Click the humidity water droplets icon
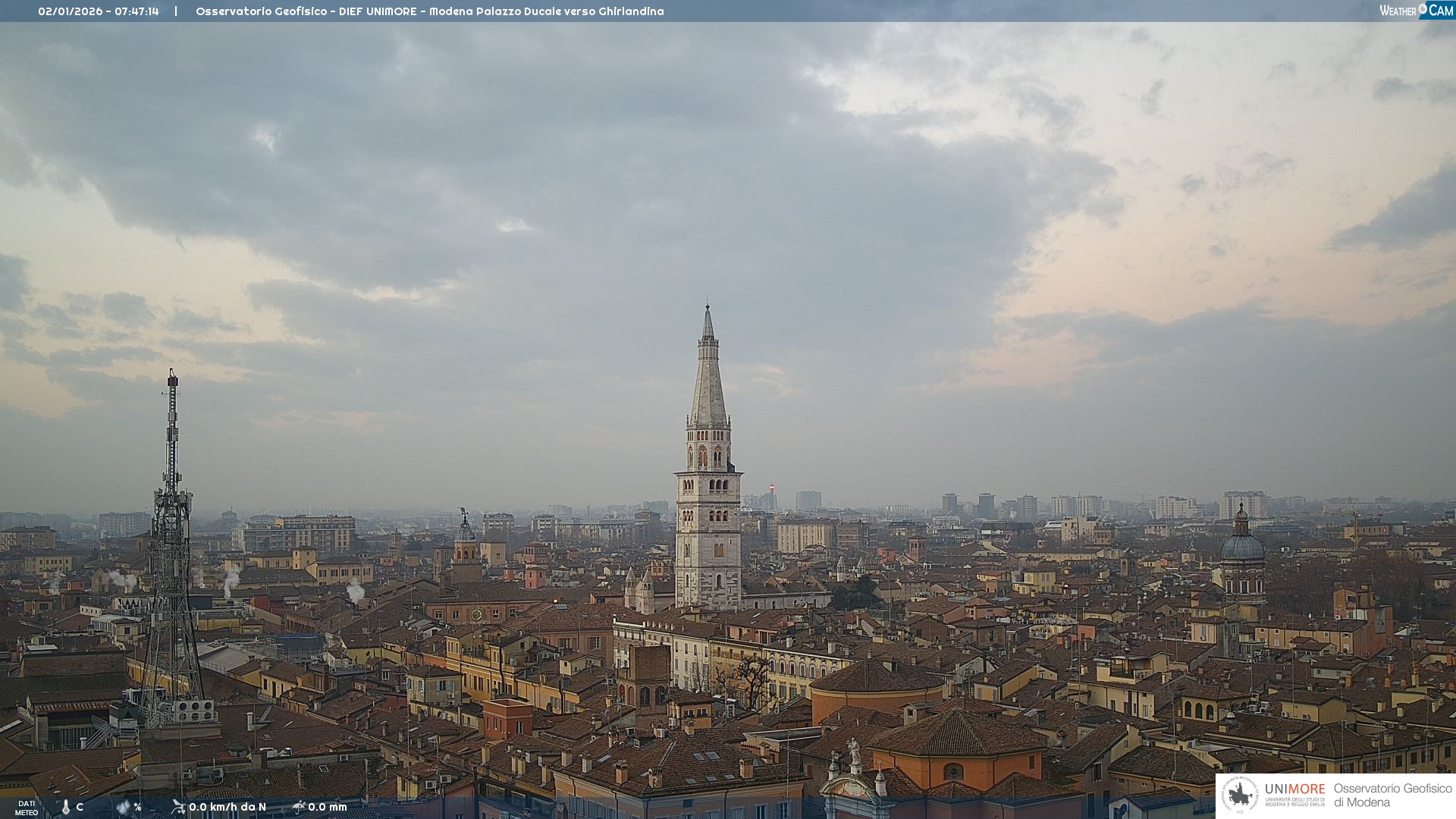Screen dimensions: 1456x819 123,807
